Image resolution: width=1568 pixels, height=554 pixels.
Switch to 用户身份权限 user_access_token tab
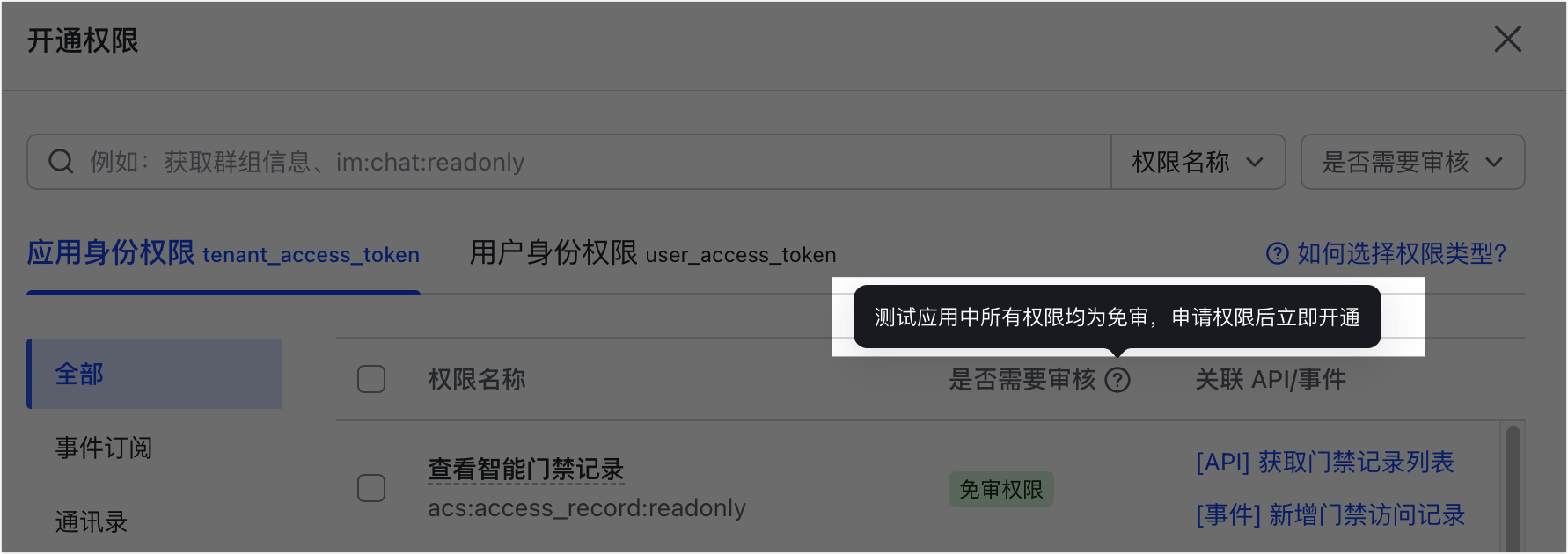click(653, 253)
